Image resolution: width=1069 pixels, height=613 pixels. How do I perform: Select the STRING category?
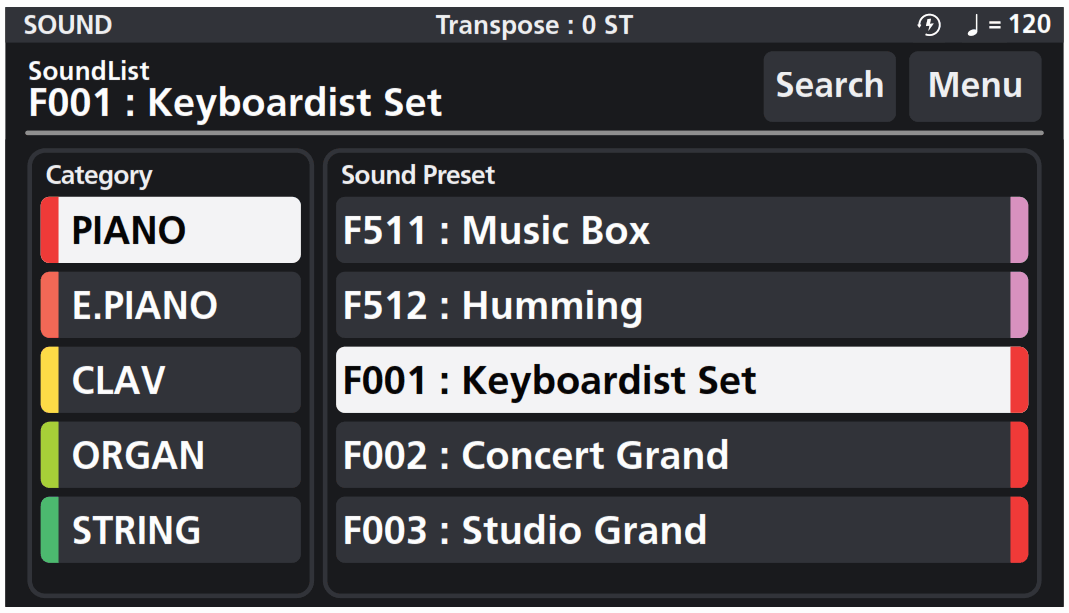point(170,530)
